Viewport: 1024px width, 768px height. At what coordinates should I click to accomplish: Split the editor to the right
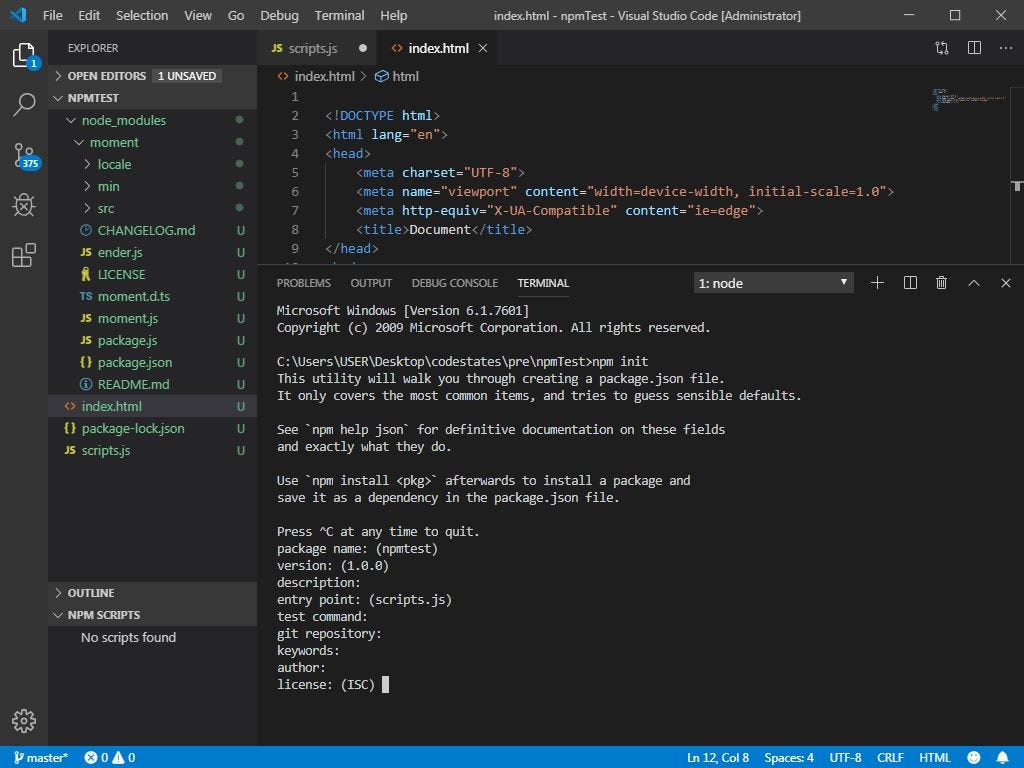974,48
